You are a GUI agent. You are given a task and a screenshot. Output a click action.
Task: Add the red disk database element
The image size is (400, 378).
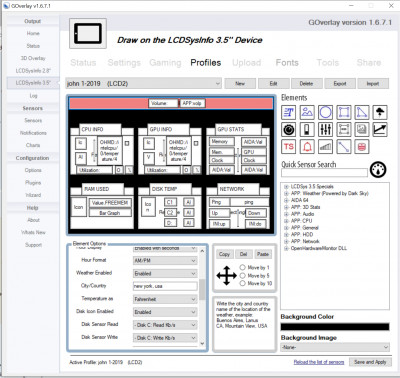coord(362,147)
